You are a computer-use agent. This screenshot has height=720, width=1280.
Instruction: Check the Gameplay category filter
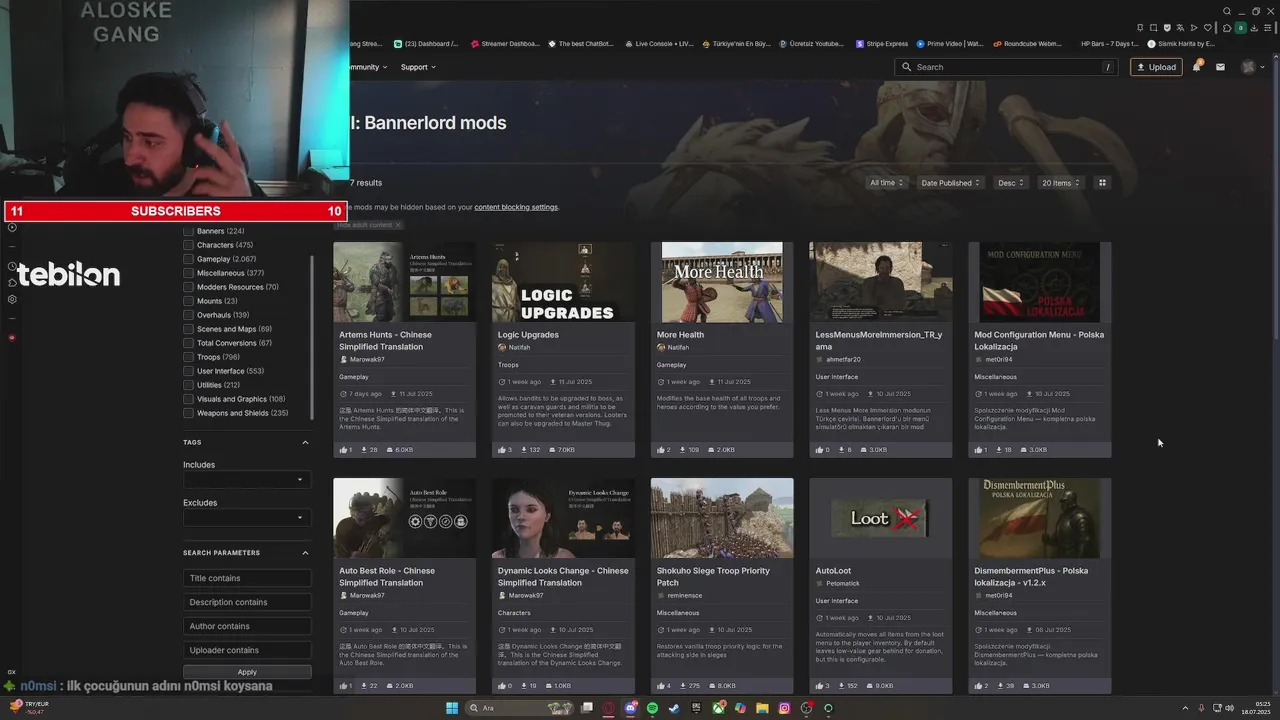[188, 259]
